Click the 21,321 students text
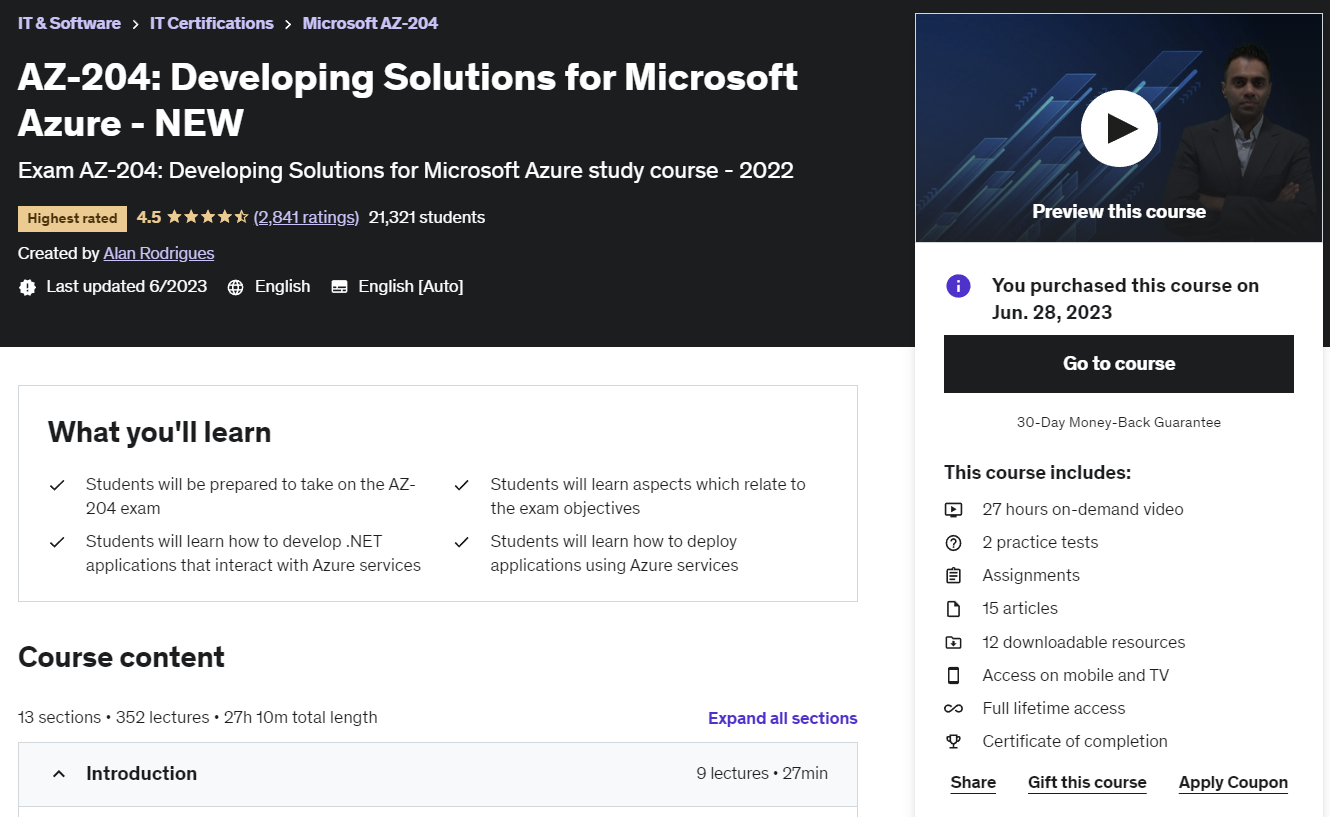Viewport: 1330px width, 817px height. pyautogui.click(x=427, y=217)
